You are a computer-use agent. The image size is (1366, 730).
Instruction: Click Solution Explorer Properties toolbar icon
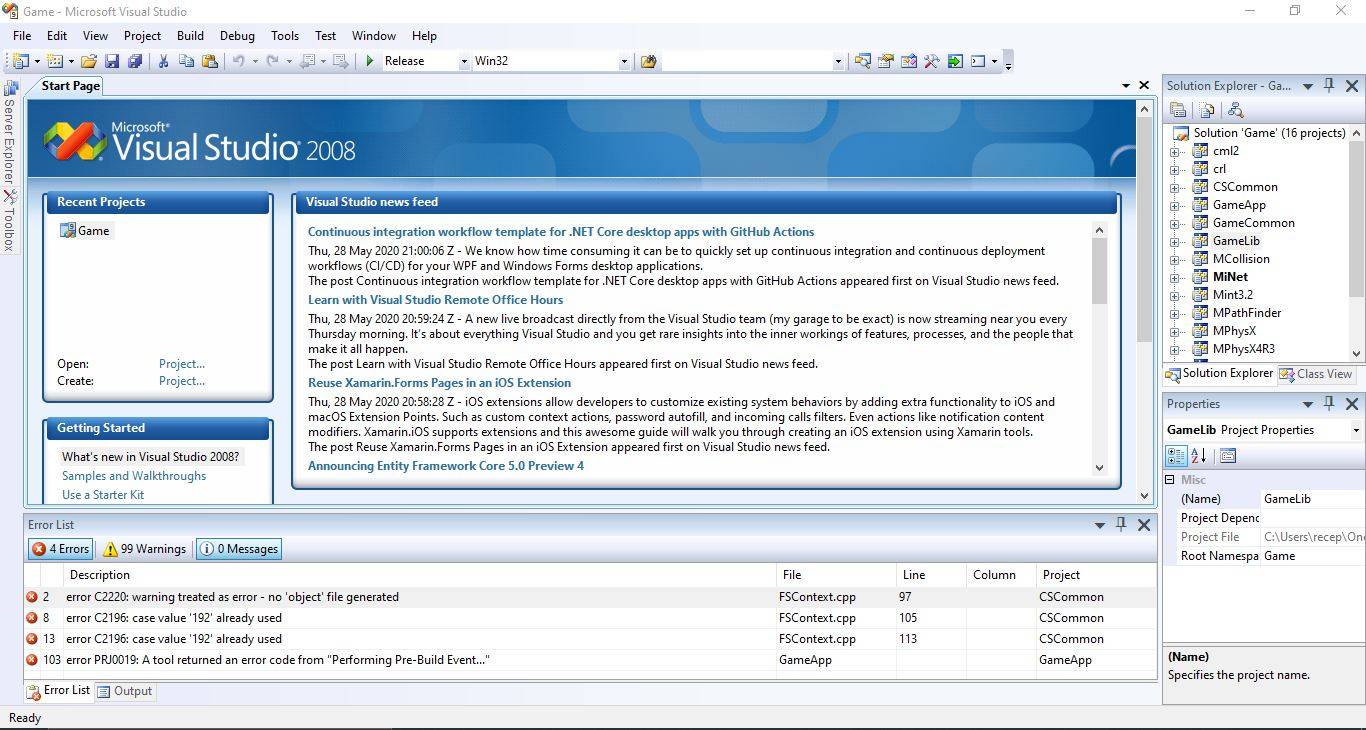click(x=1178, y=110)
